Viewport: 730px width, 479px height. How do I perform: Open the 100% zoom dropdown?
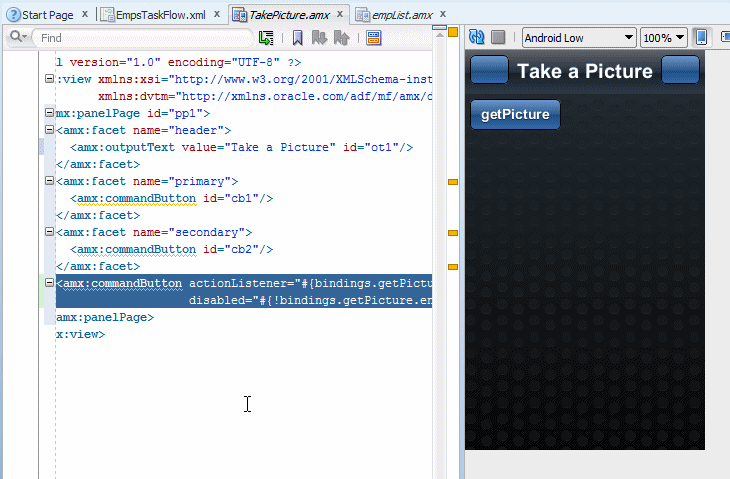663,37
